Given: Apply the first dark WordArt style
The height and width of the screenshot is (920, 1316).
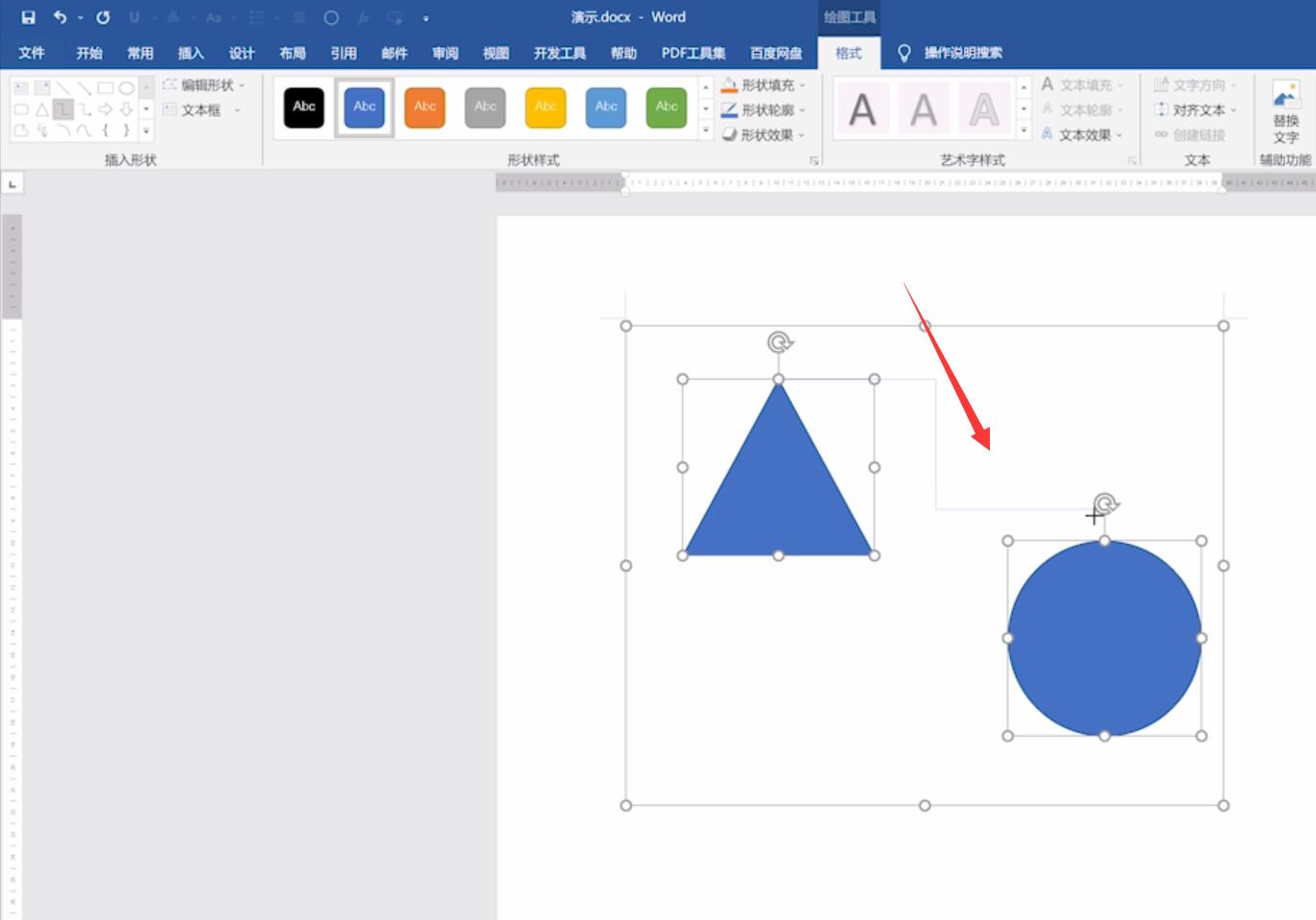Looking at the screenshot, I should pos(862,109).
